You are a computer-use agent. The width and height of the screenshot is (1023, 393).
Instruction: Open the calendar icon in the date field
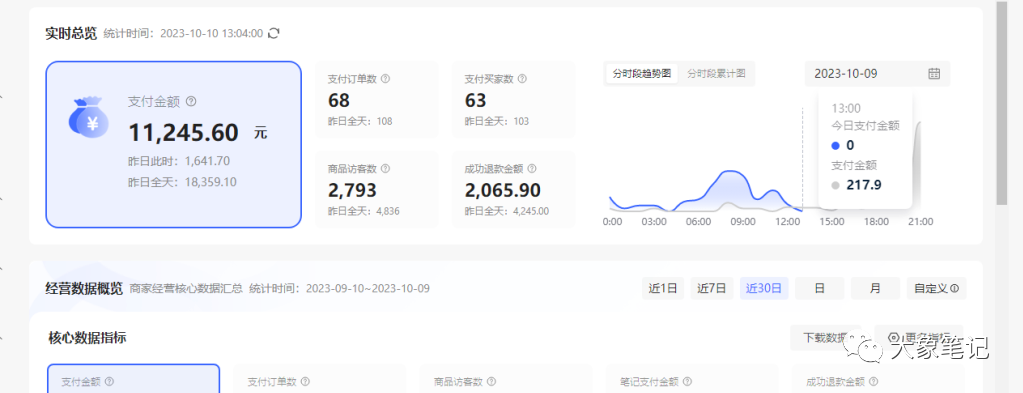(934, 74)
